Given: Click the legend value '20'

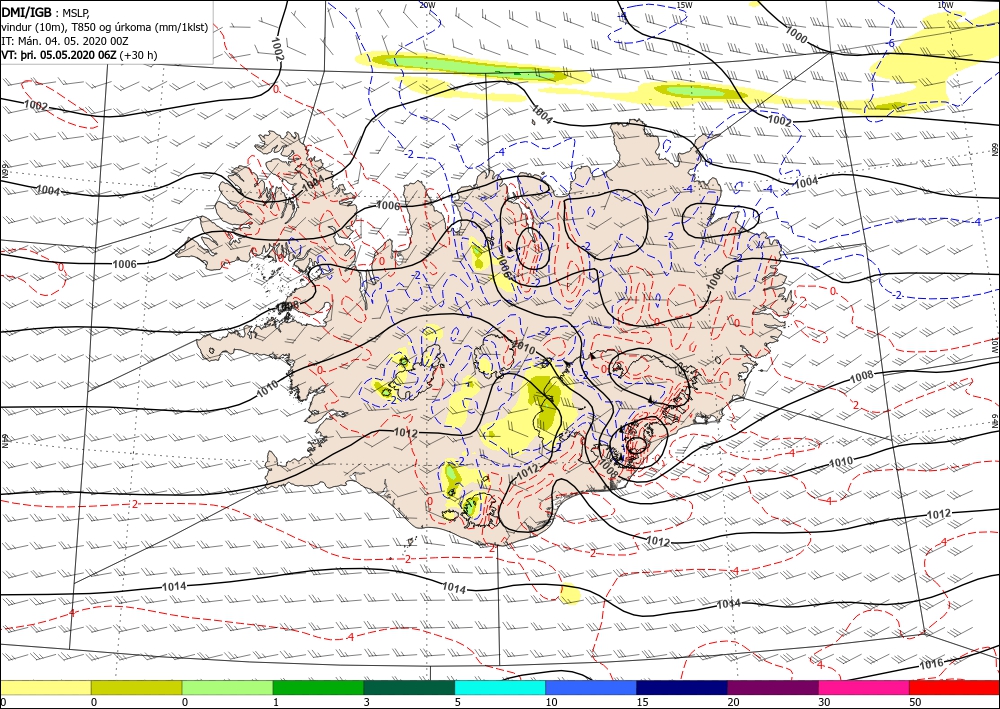Looking at the screenshot, I should (733, 702).
